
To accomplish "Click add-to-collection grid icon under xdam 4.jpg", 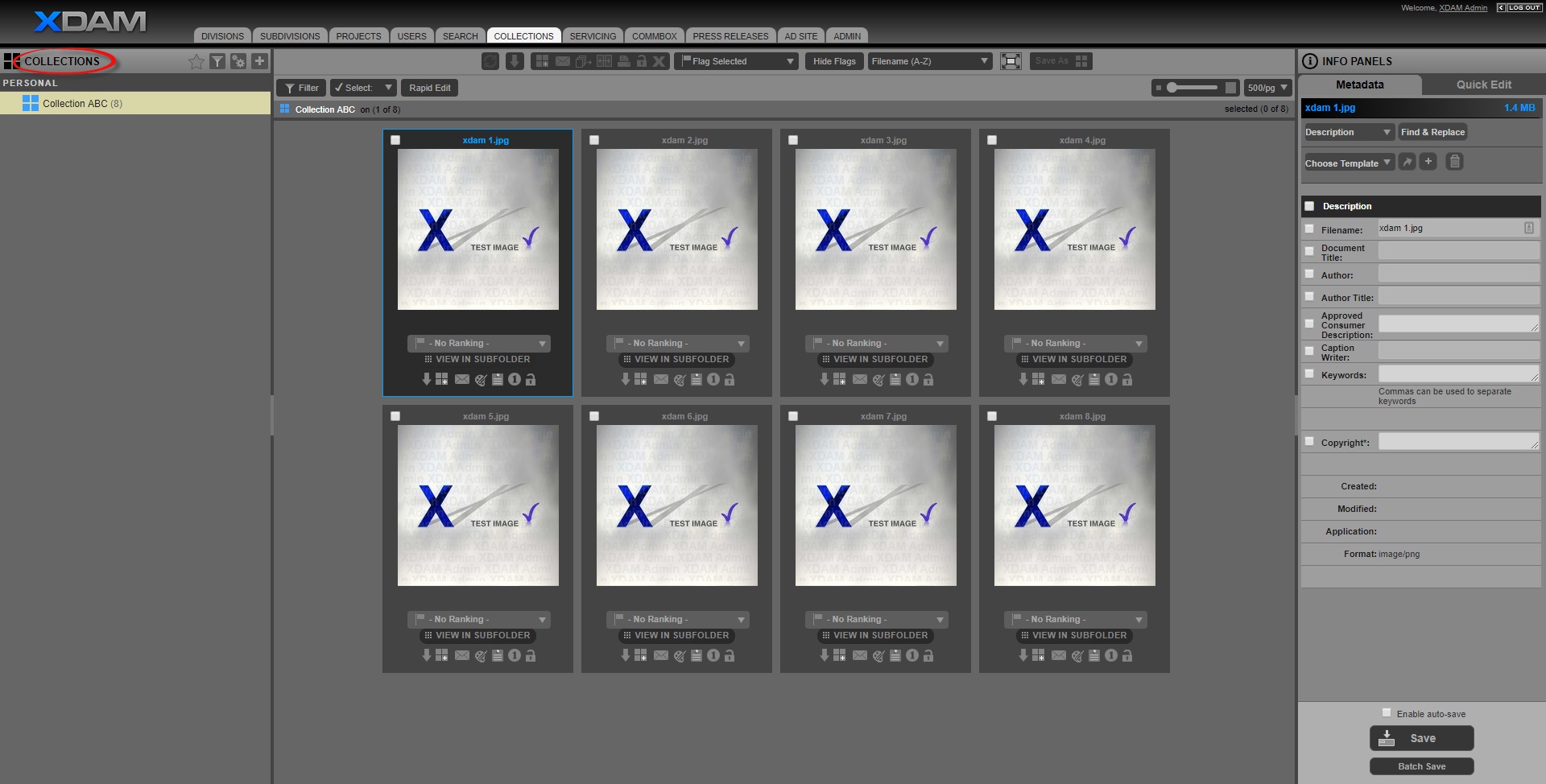I will [1038, 380].
